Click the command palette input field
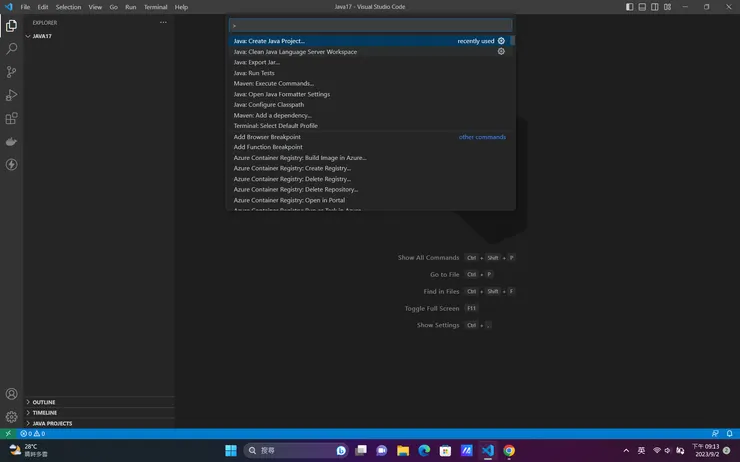Screen dimensions: 740x462 click(x=370, y=25)
